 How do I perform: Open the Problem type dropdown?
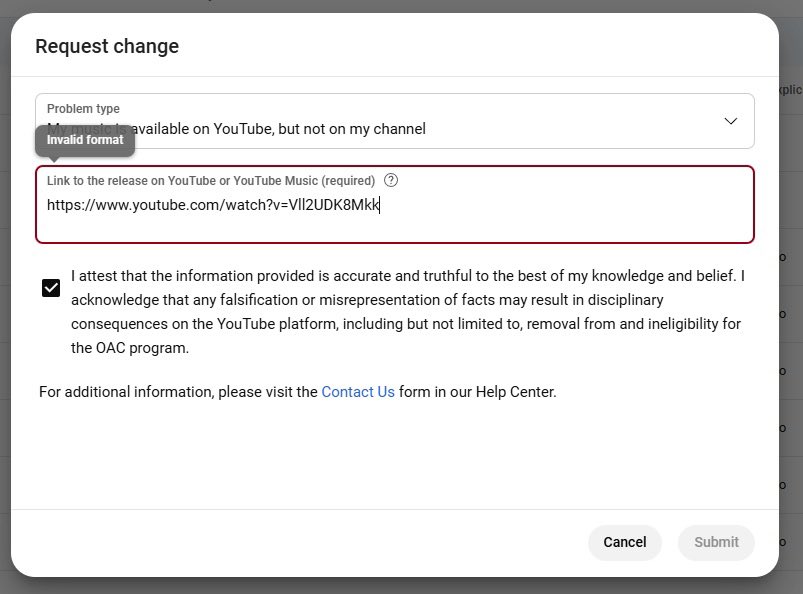pos(394,121)
